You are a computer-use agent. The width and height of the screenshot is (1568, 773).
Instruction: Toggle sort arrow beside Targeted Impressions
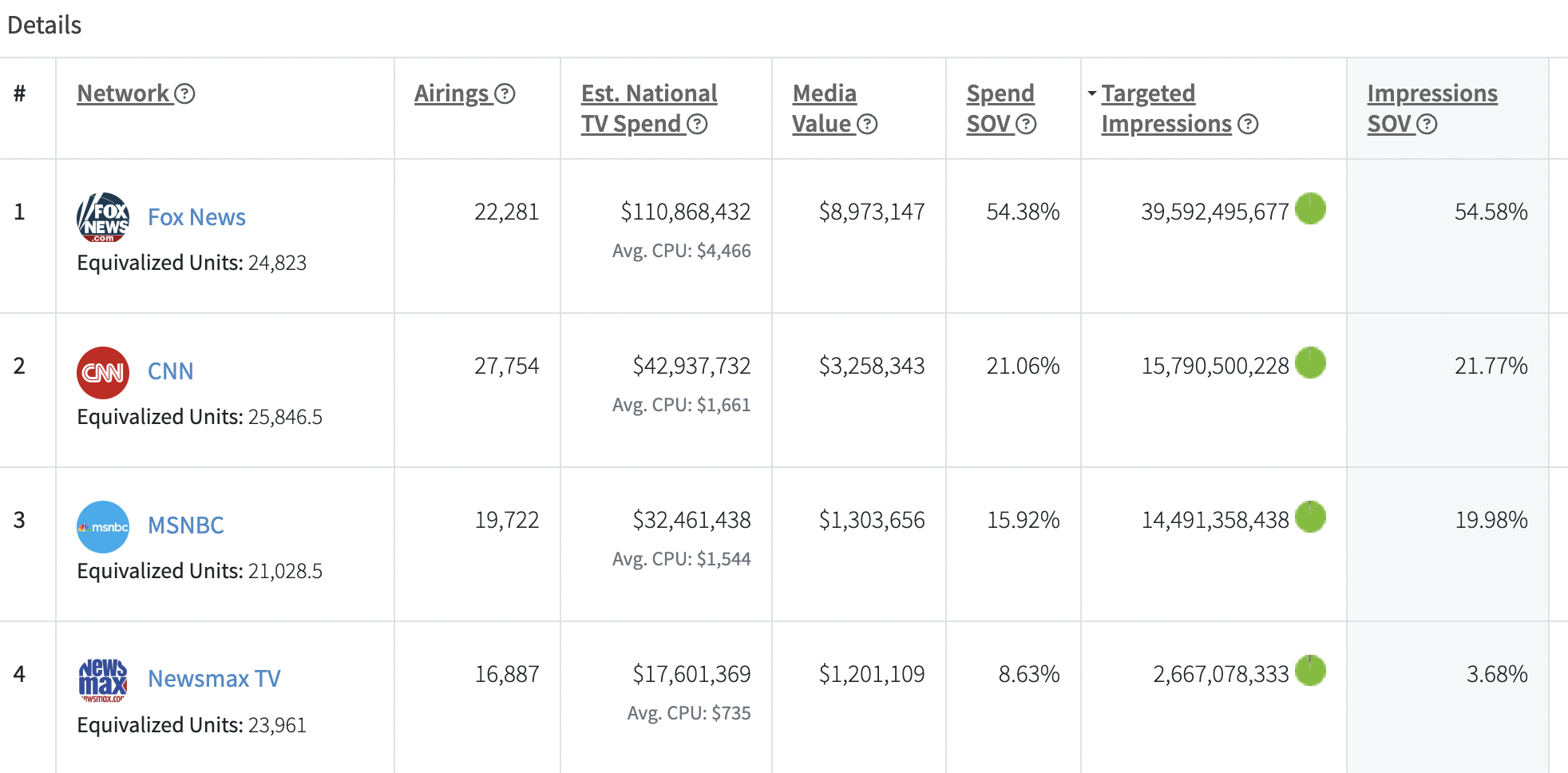click(1091, 94)
